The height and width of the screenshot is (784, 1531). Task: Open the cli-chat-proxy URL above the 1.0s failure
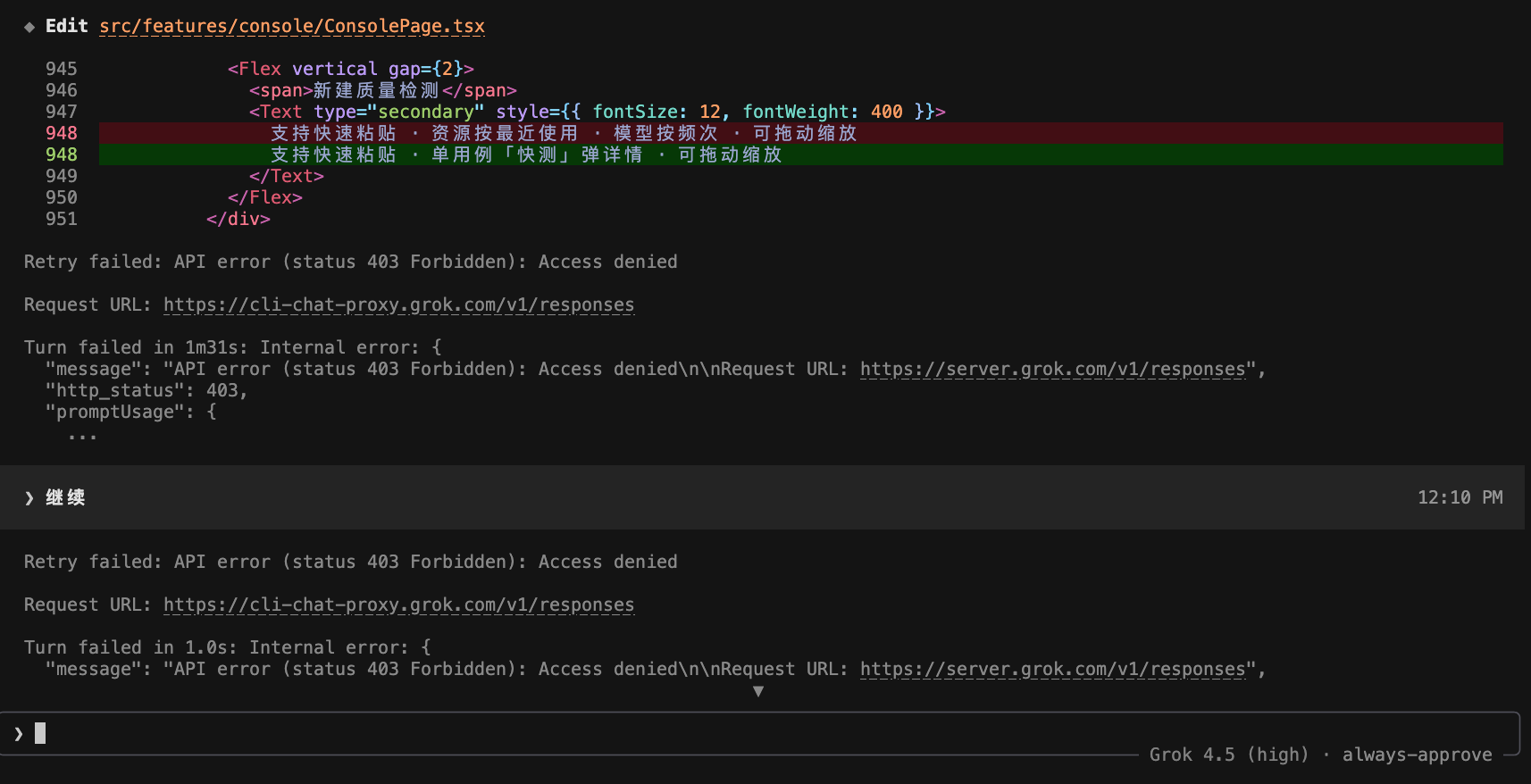click(x=398, y=605)
